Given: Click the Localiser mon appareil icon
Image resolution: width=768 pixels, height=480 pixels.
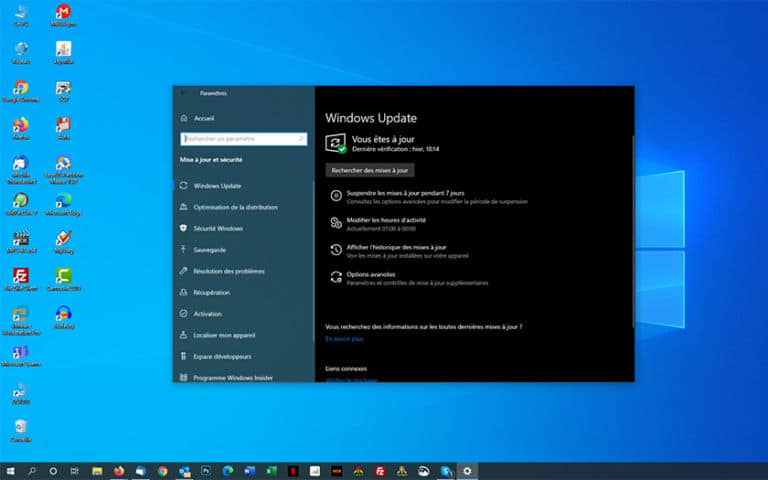Looking at the screenshot, I should click(183, 335).
